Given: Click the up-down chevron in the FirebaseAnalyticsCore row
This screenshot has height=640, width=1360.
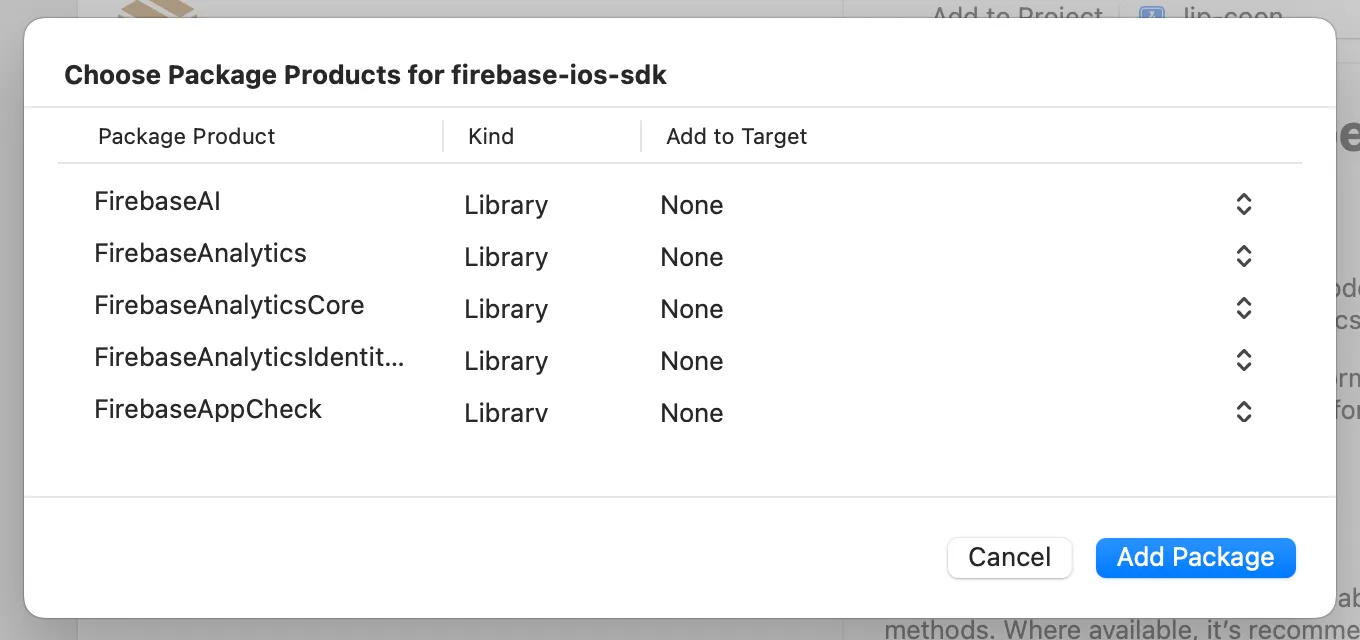Looking at the screenshot, I should (1243, 309).
